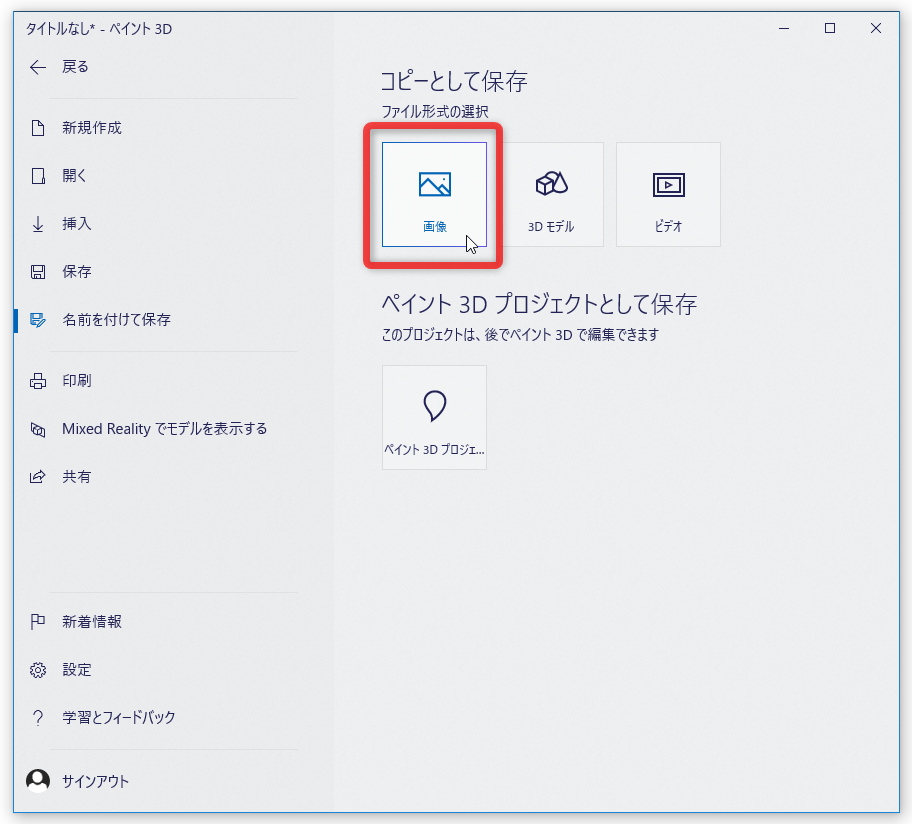The width and height of the screenshot is (912, 824).
Task: Click the question mark help icon
Action: pos(38,718)
